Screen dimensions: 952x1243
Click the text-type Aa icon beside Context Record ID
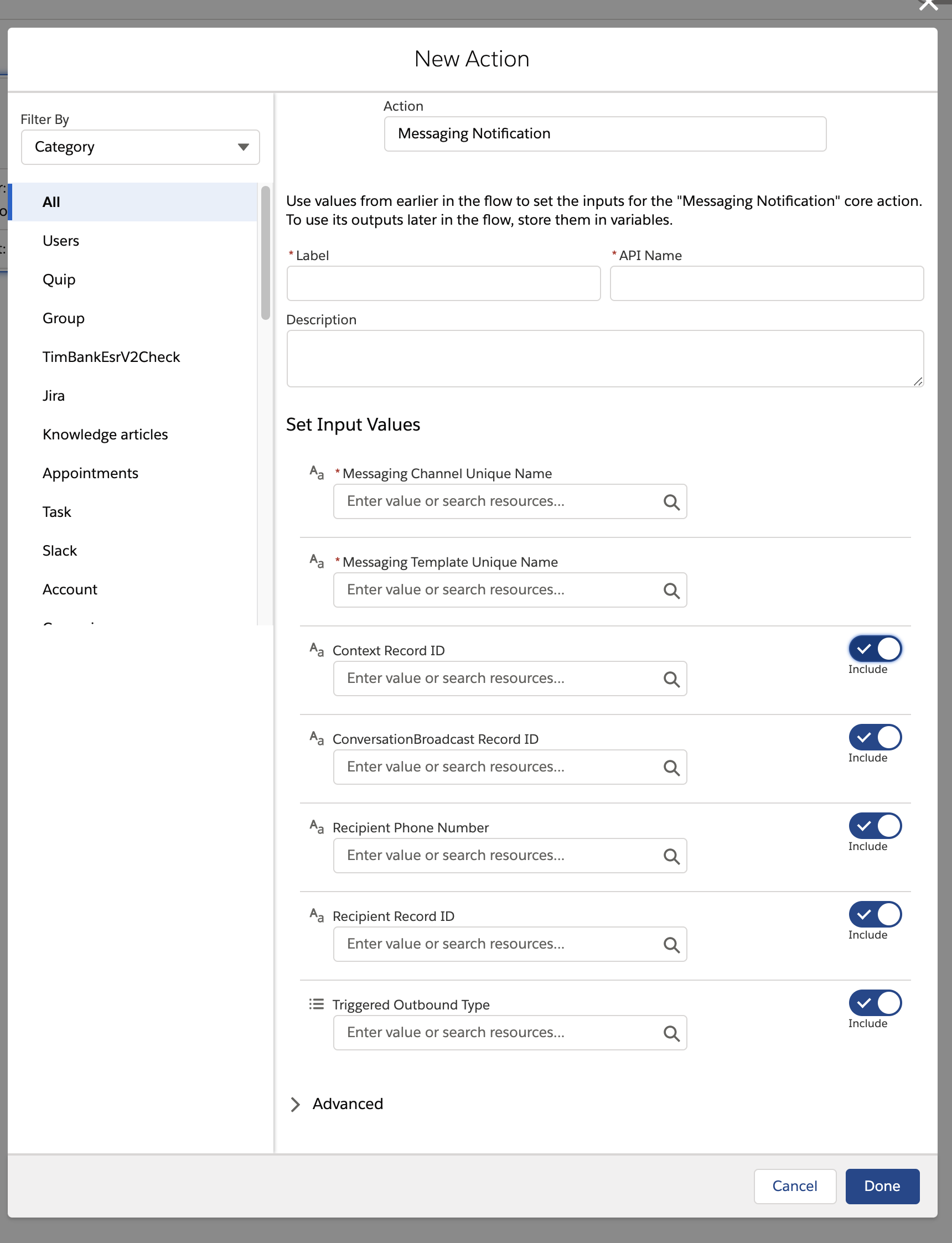click(x=315, y=649)
